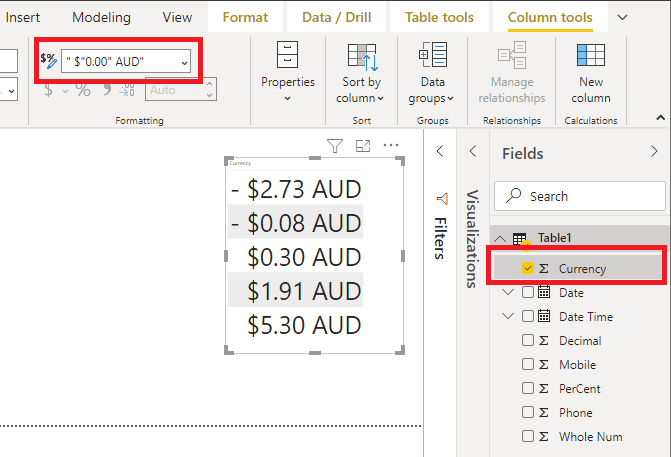
Task: Click the filter icon above the visual
Action: pyautogui.click(x=335, y=145)
